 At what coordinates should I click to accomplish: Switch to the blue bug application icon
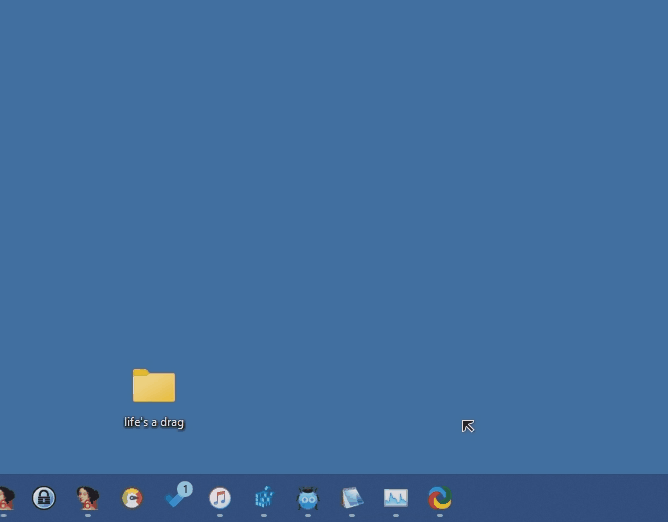coord(308,498)
